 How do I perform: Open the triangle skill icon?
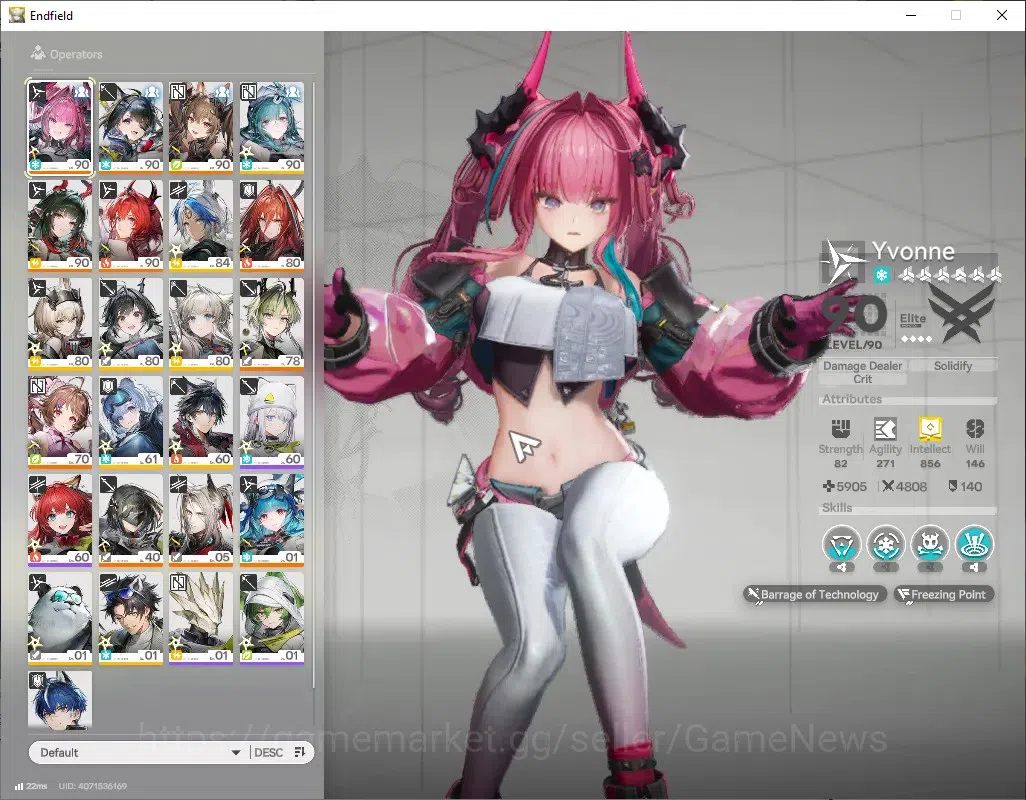tap(841, 544)
